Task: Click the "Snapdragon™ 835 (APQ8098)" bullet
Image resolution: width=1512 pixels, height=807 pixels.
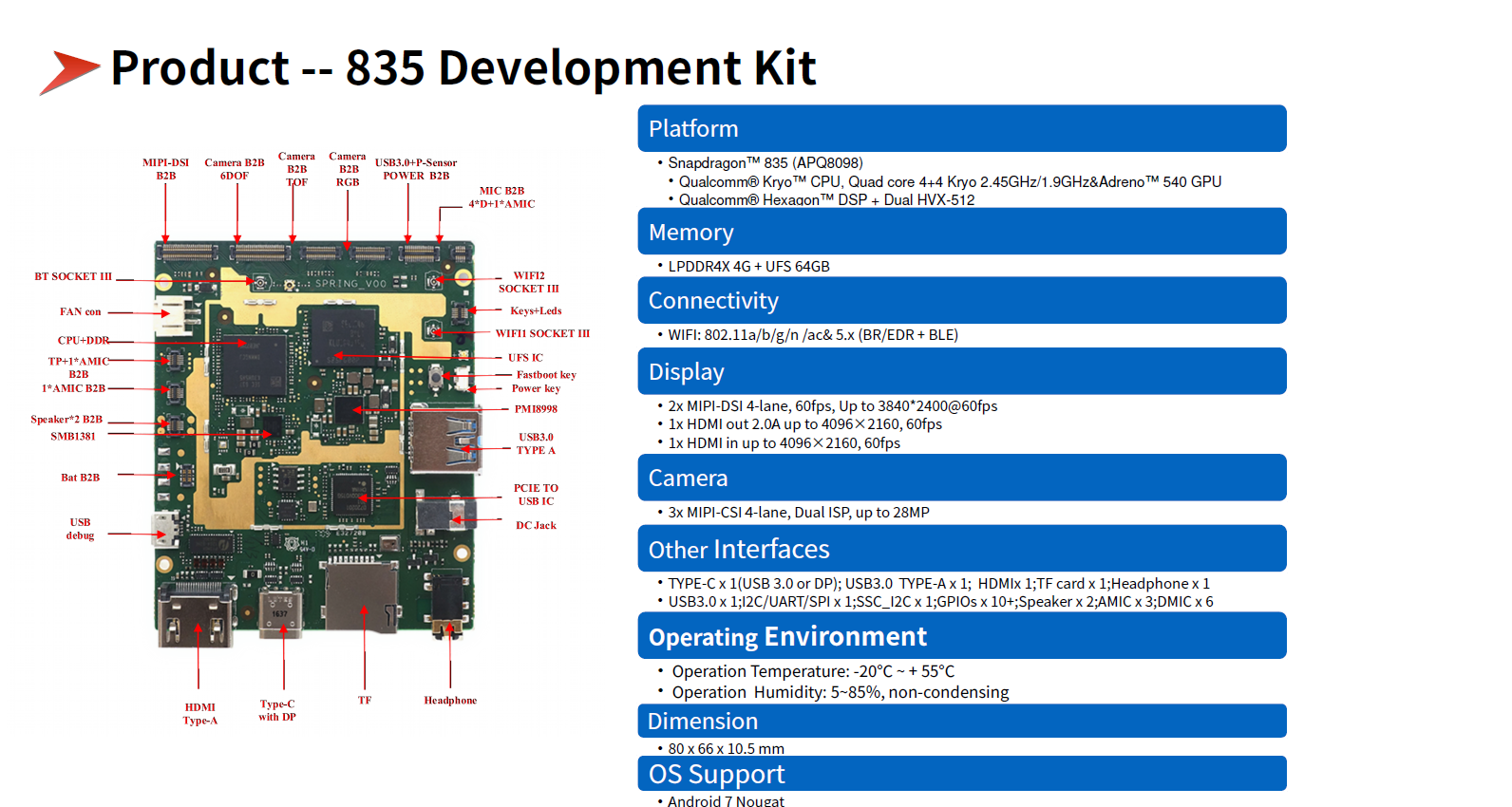Action: (x=765, y=163)
